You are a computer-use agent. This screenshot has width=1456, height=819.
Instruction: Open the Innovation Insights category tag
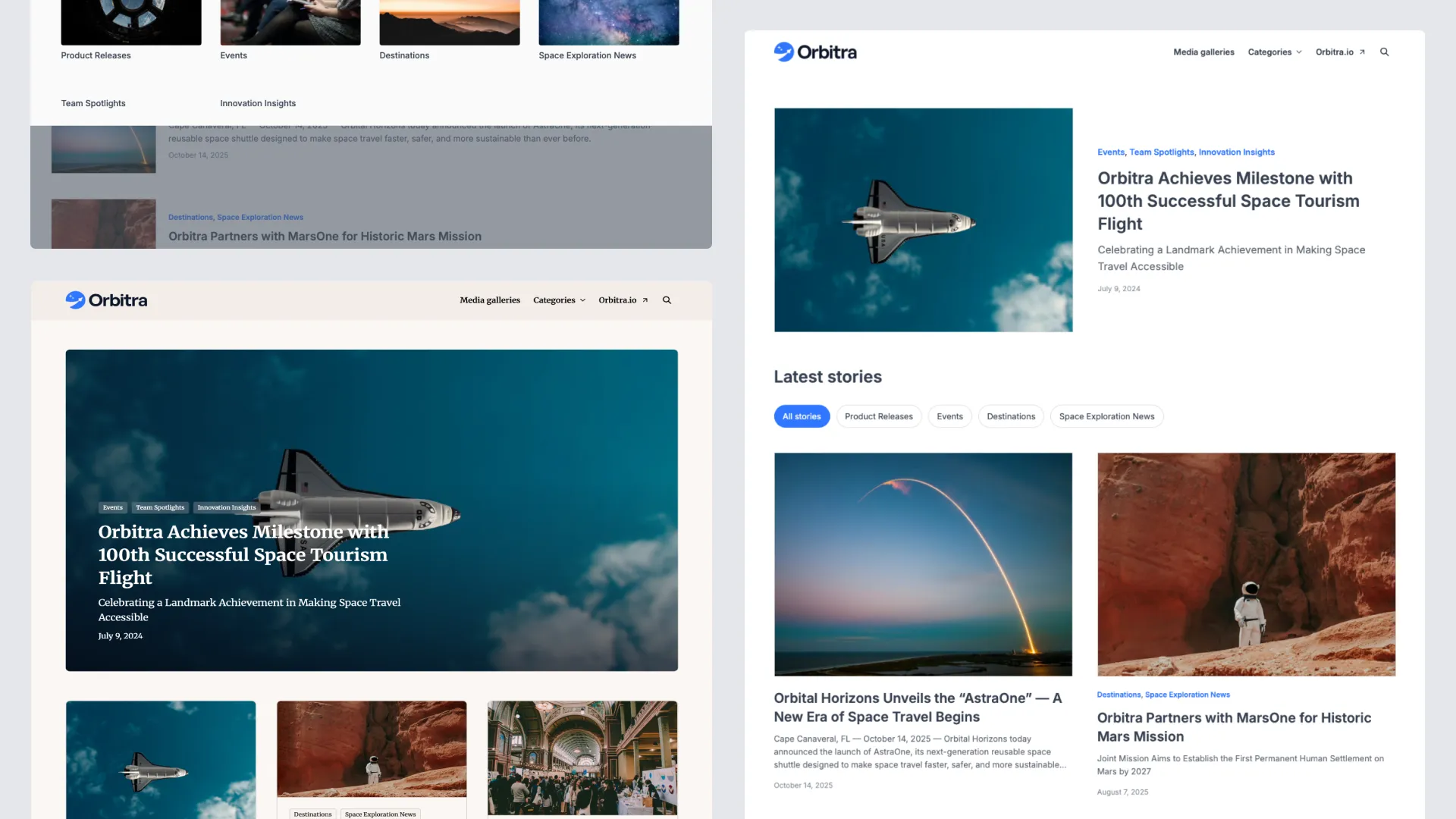1237,152
